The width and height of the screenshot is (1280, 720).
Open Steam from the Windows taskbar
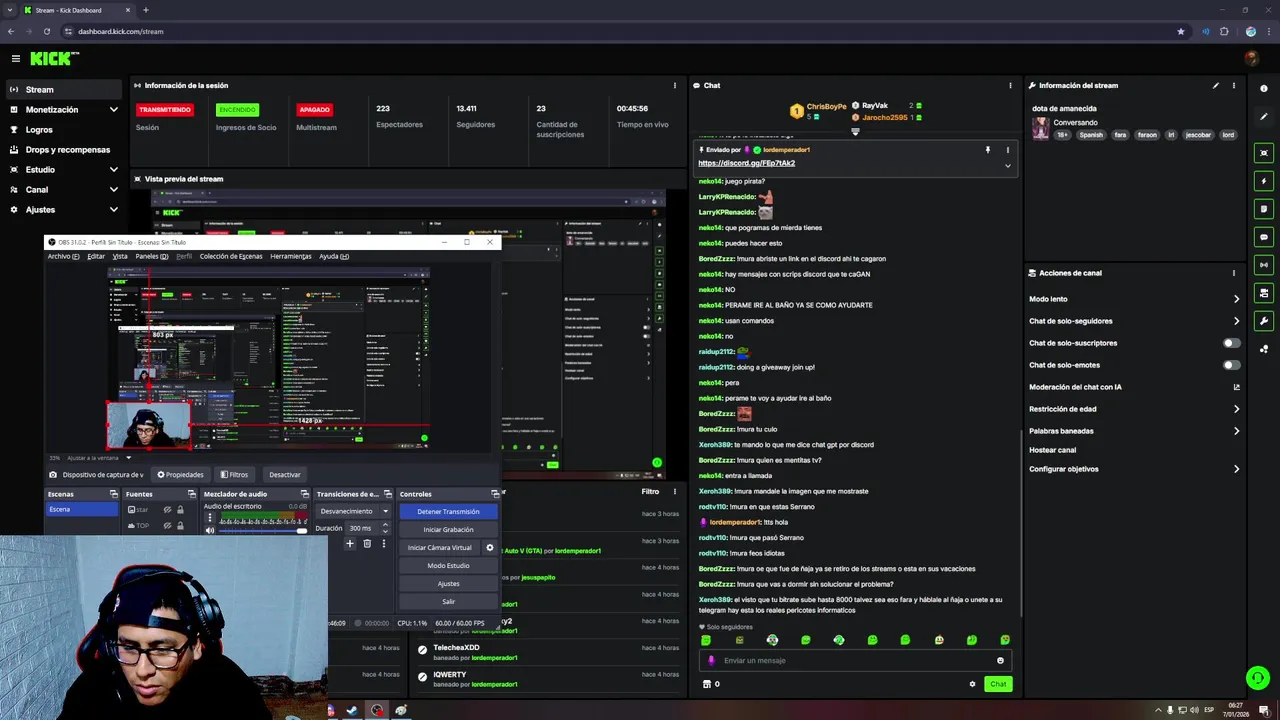point(352,710)
